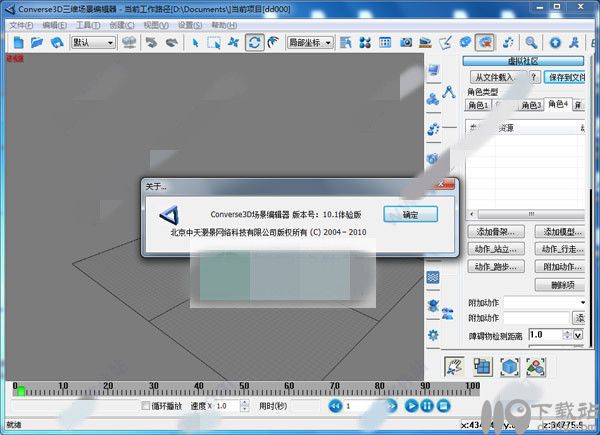Open the 设置(S) menu
Viewport: 600px width, 435px height.
pos(190,25)
